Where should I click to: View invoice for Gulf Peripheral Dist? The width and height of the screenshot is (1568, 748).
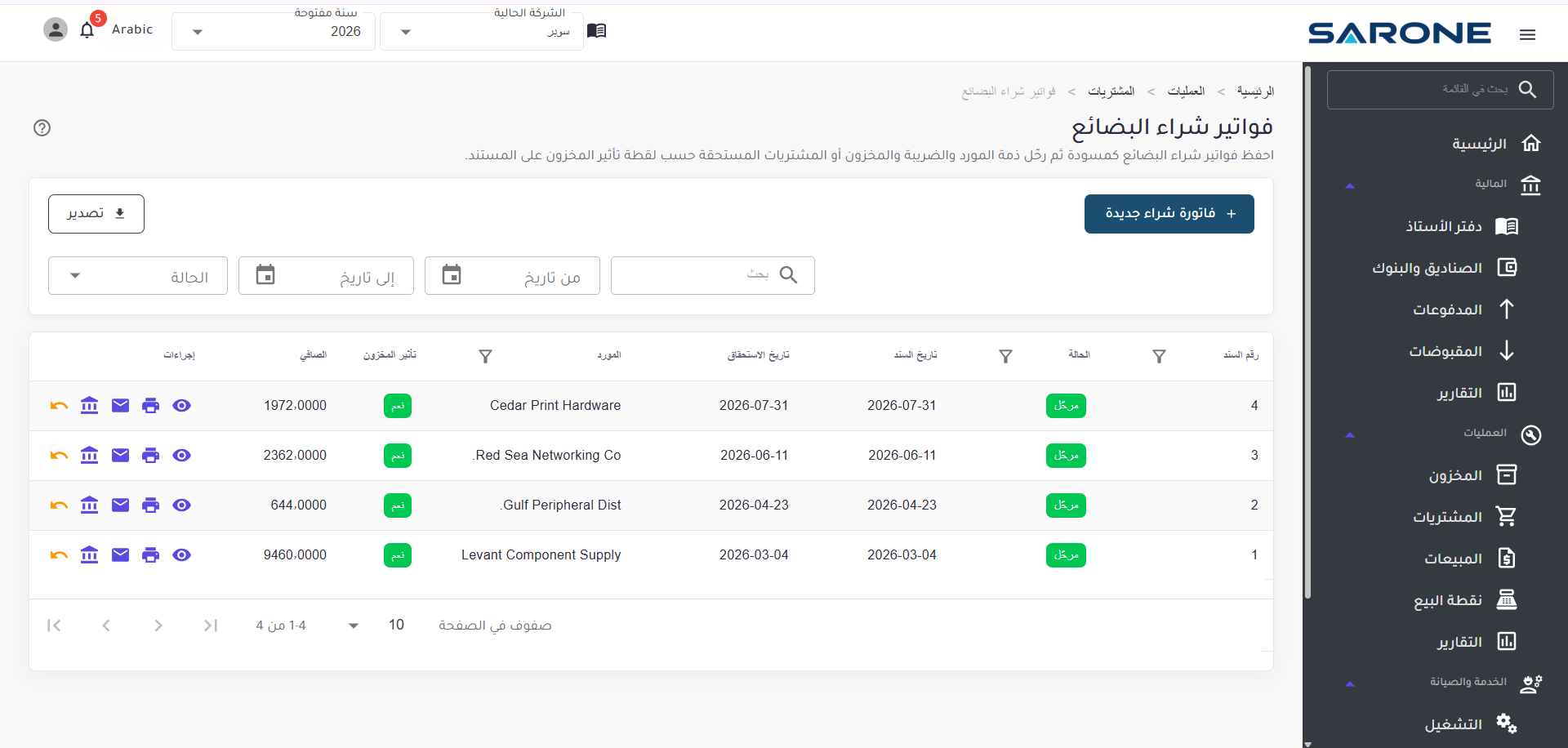[182, 505]
